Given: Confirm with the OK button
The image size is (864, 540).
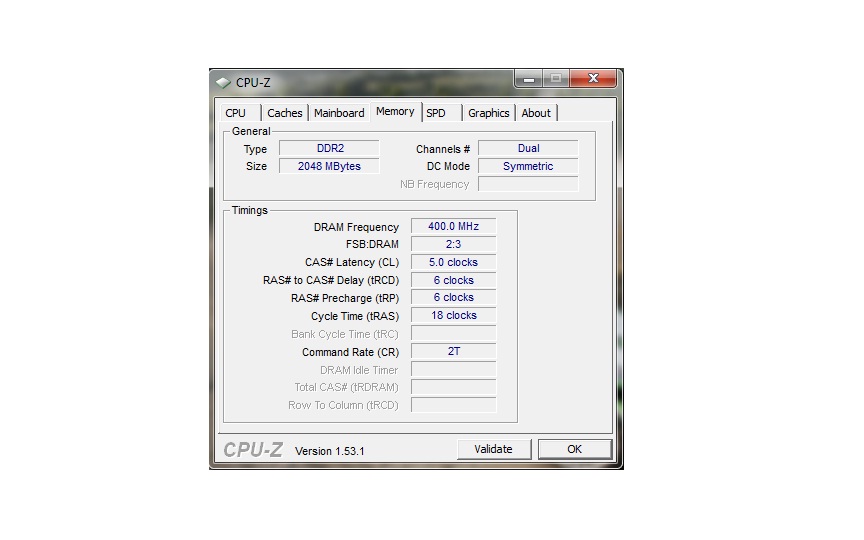Looking at the screenshot, I should tap(575, 449).
